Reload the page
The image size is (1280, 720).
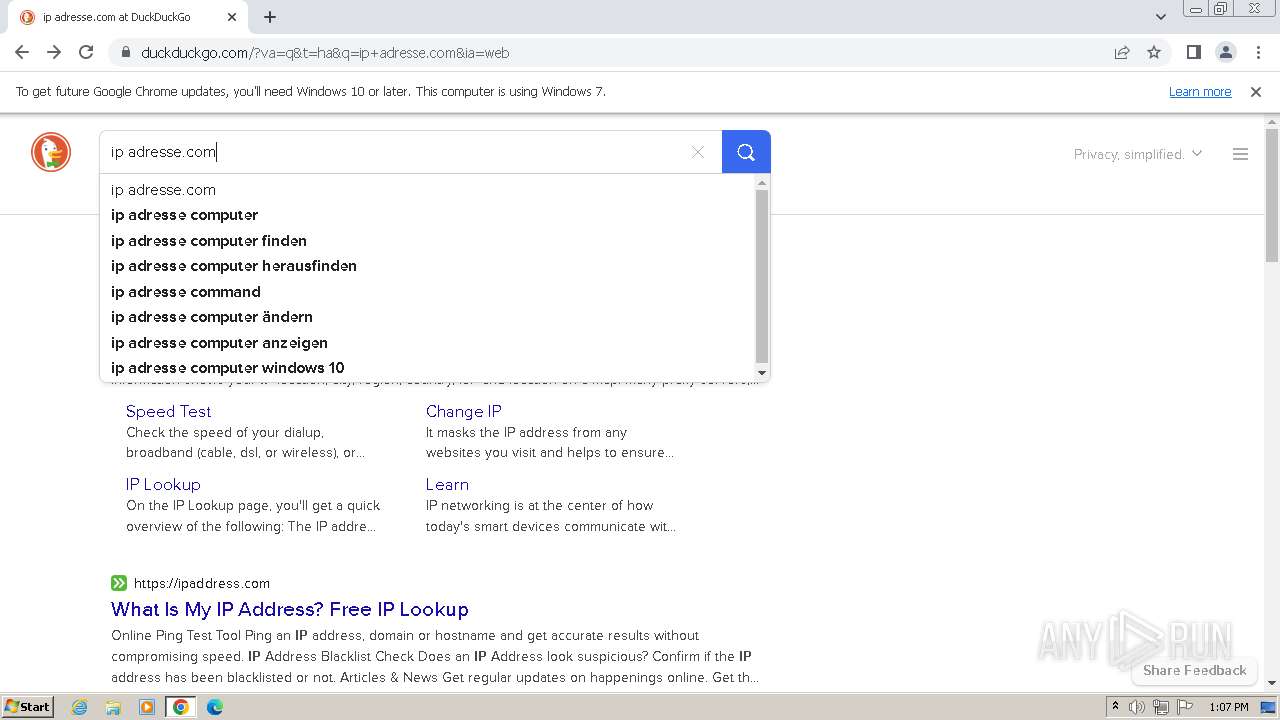tap(86, 53)
